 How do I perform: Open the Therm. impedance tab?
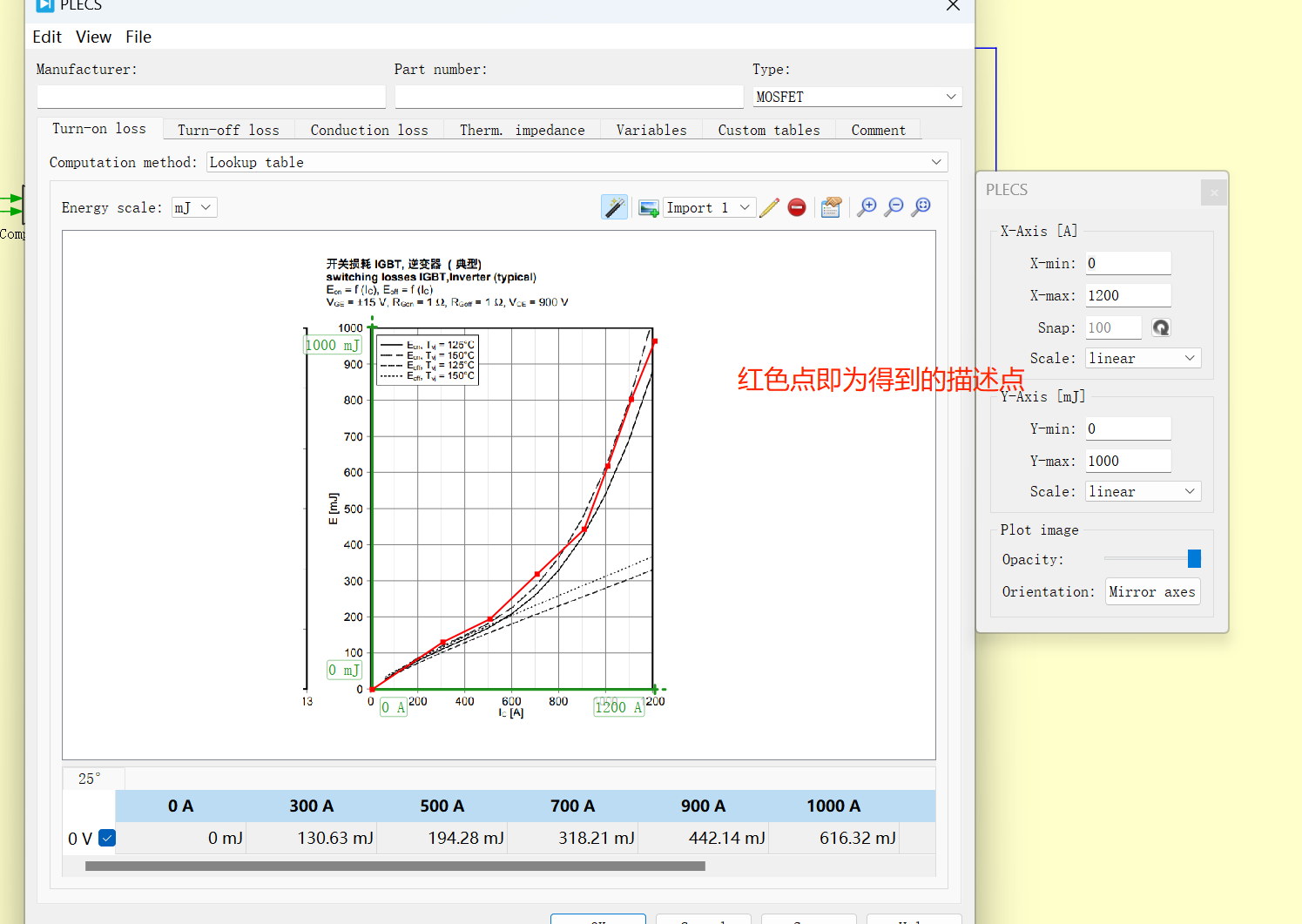(x=522, y=130)
